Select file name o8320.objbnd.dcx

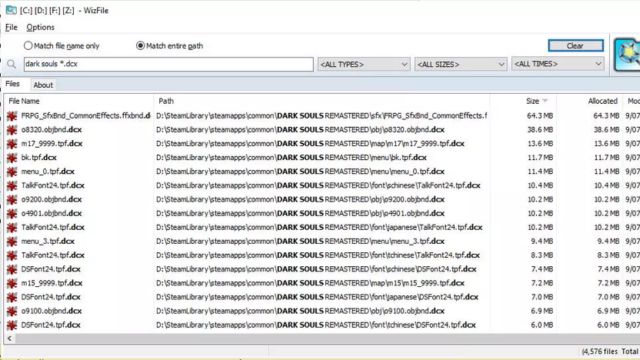coord(51,130)
